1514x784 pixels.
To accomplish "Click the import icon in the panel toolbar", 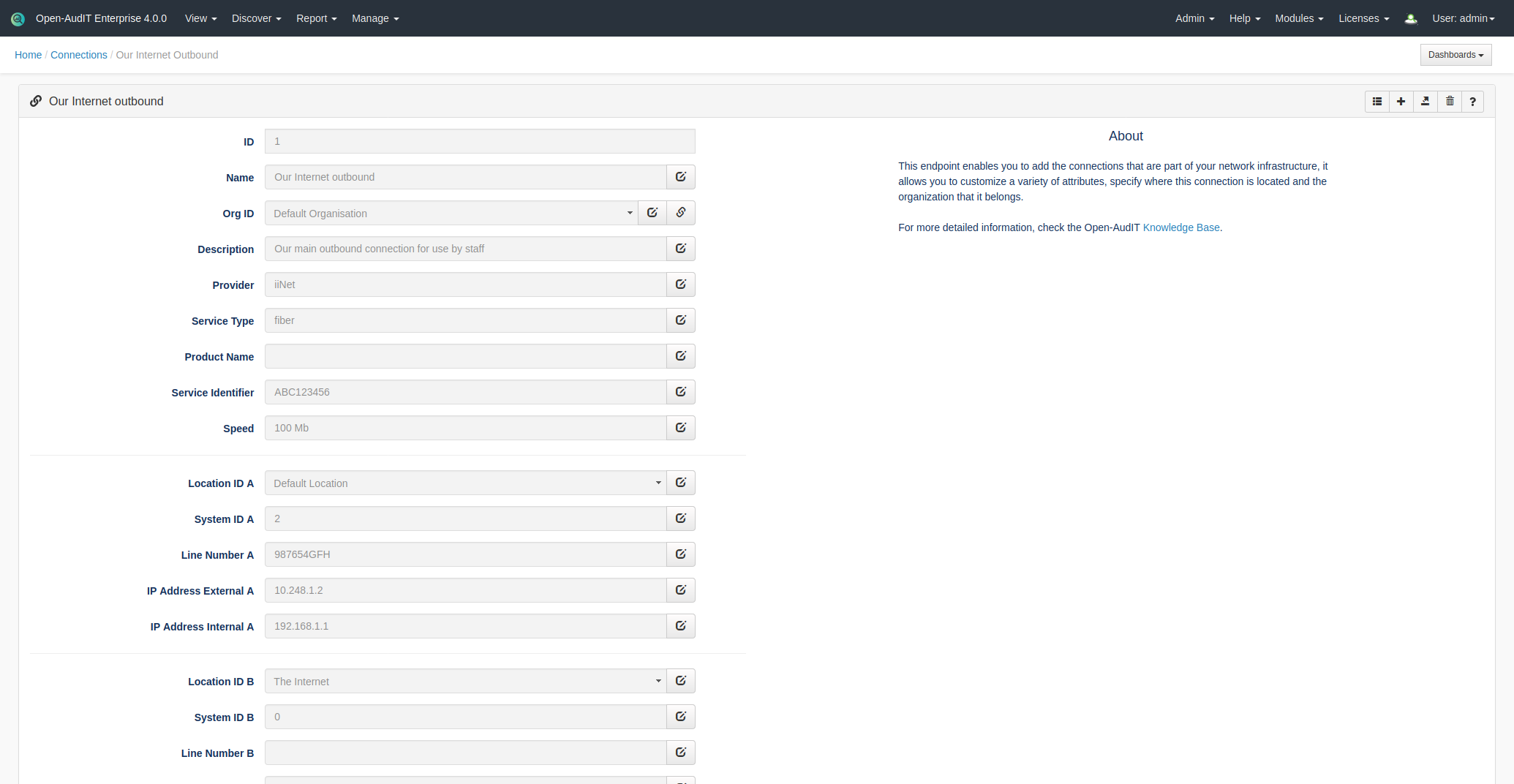I will click(1425, 102).
